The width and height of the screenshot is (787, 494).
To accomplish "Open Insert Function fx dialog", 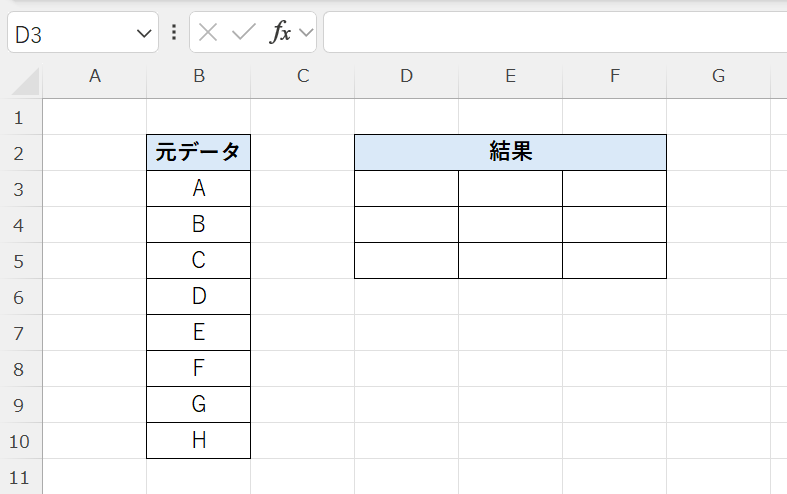I will 281,33.
